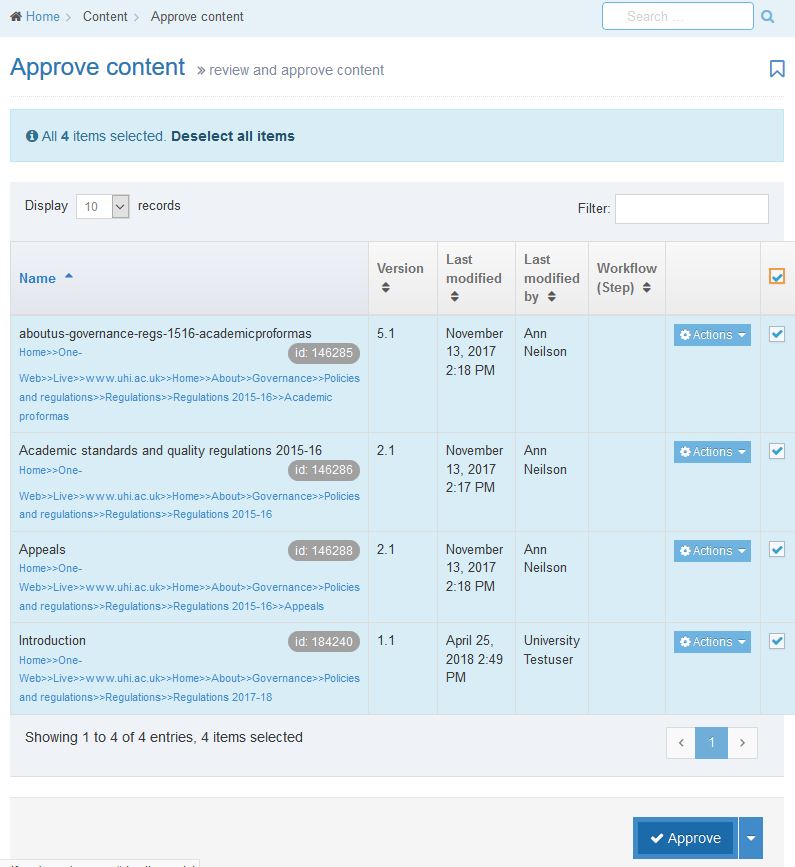Viewport: 795px width, 867px height.
Task: Open the Appeals content item name
Action: pos(42,550)
